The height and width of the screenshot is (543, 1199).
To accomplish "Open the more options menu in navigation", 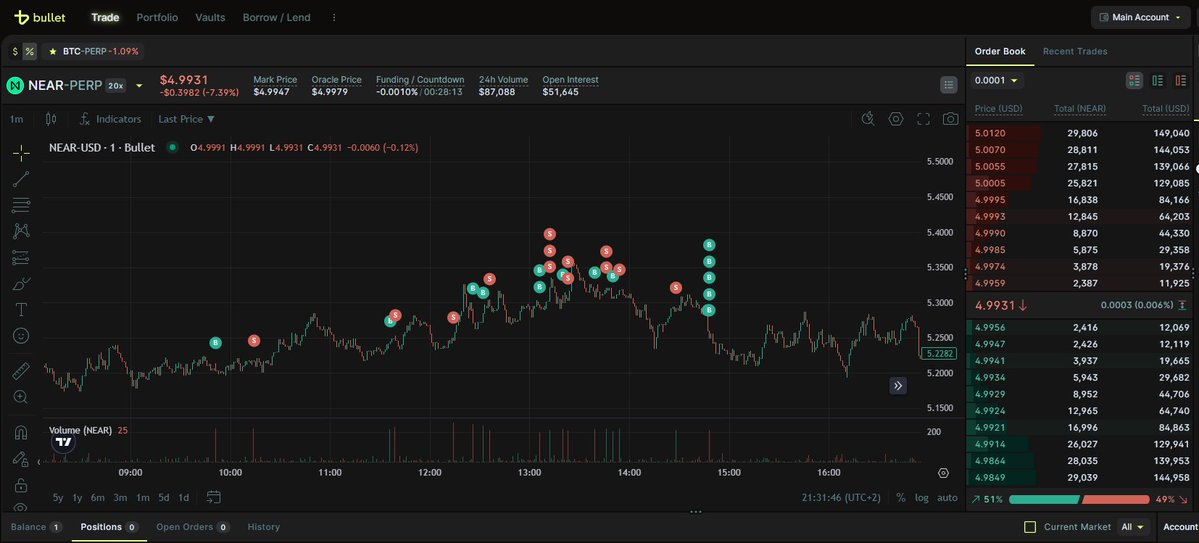I will (x=333, y=17).
